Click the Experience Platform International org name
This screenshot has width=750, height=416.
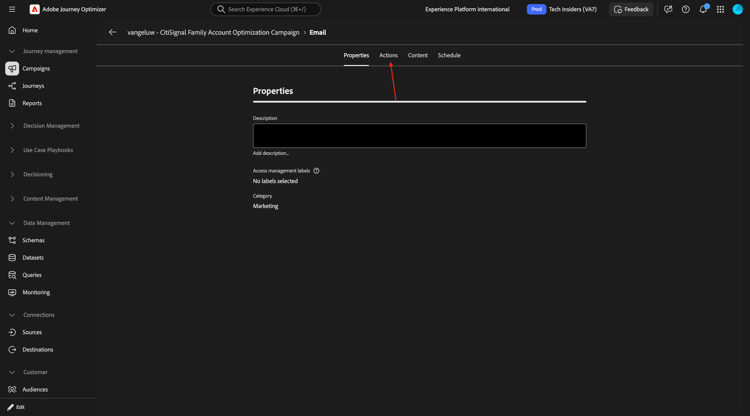(x=467, y=9)
